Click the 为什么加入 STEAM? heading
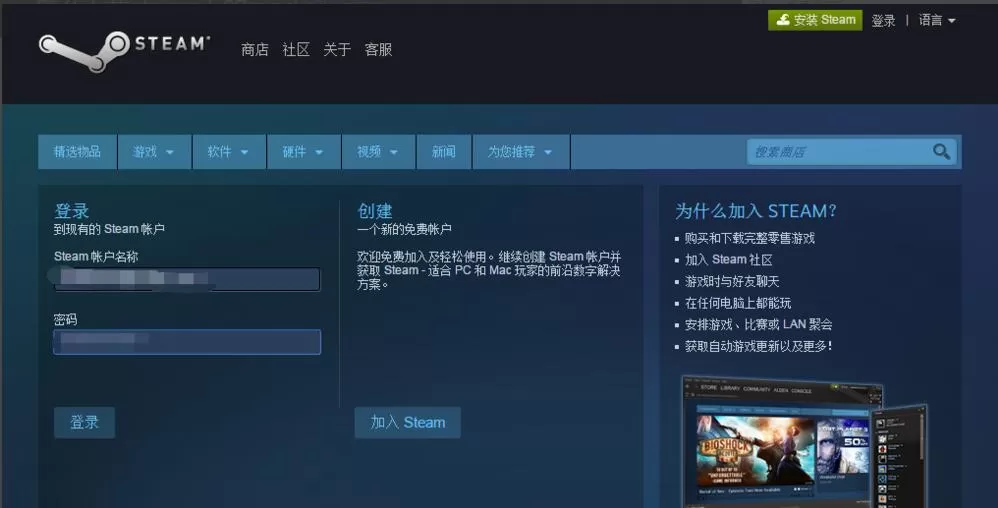This screenshot has height=508, width=998. pos(756,211)
